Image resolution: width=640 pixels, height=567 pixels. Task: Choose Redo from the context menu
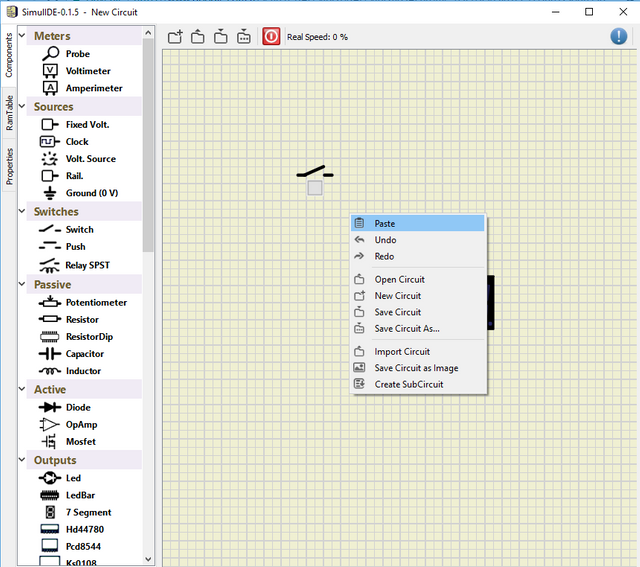click(x=418, y=256)
